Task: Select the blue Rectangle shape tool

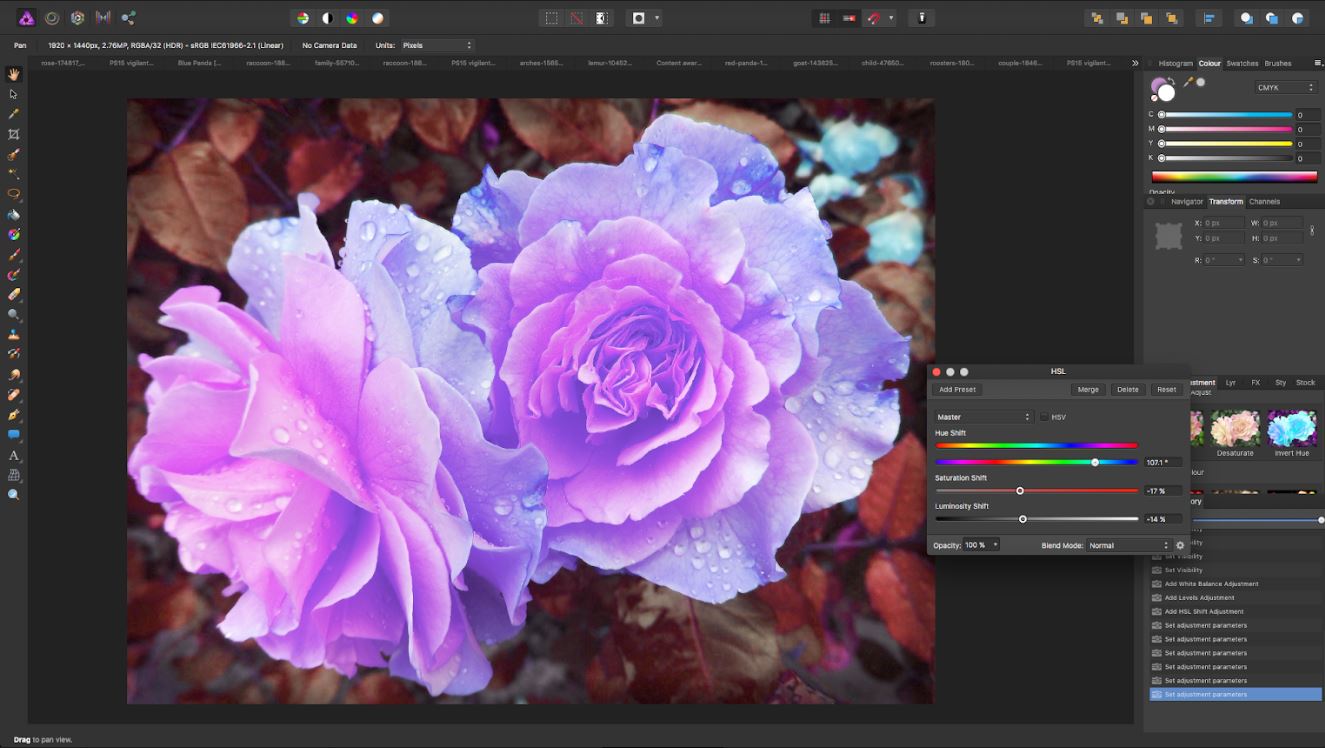Action: pos(14,434)
